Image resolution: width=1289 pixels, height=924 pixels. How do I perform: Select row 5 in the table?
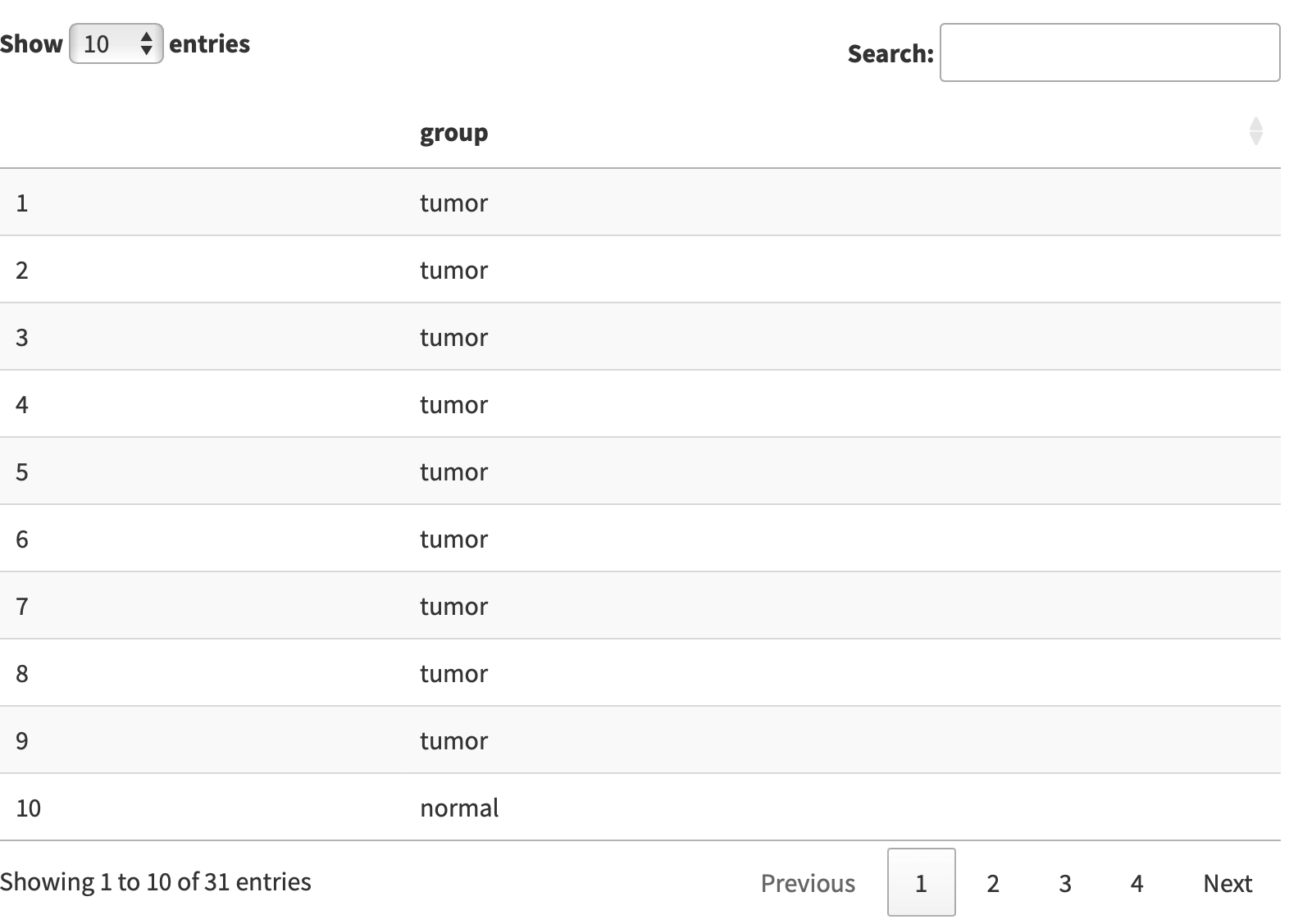point(640,471)
